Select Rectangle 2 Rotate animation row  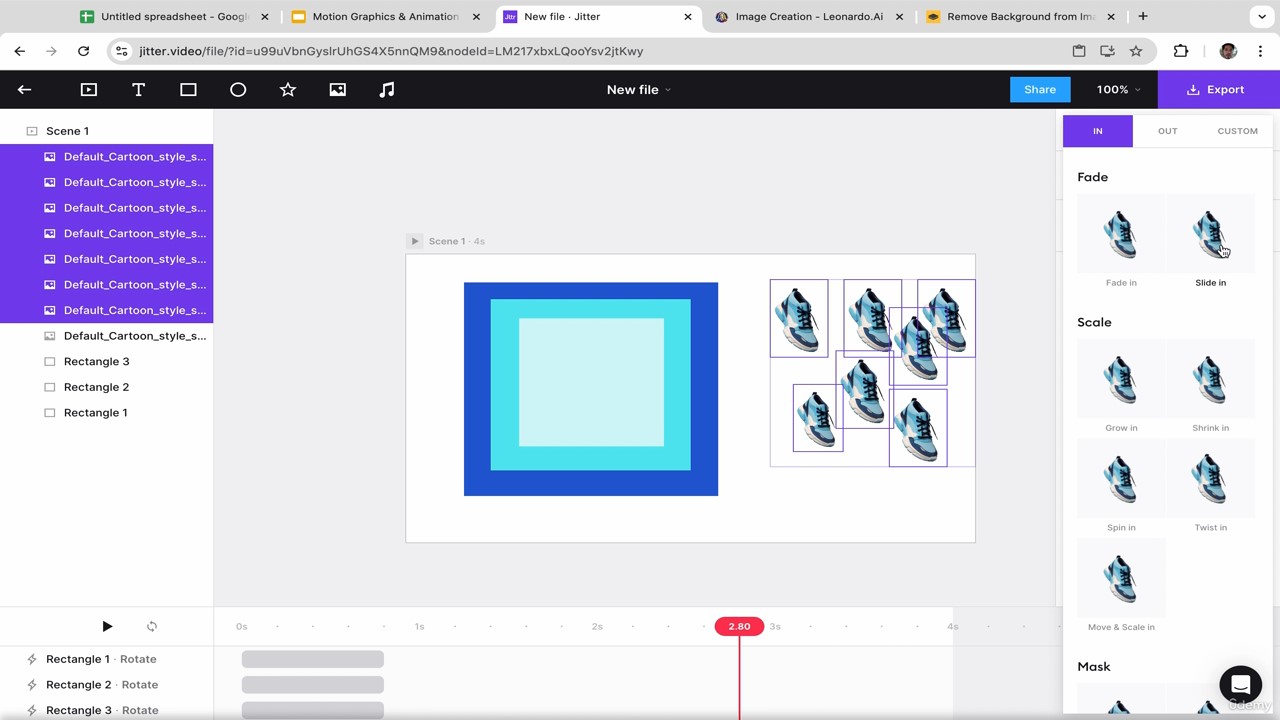coord(106,685)
